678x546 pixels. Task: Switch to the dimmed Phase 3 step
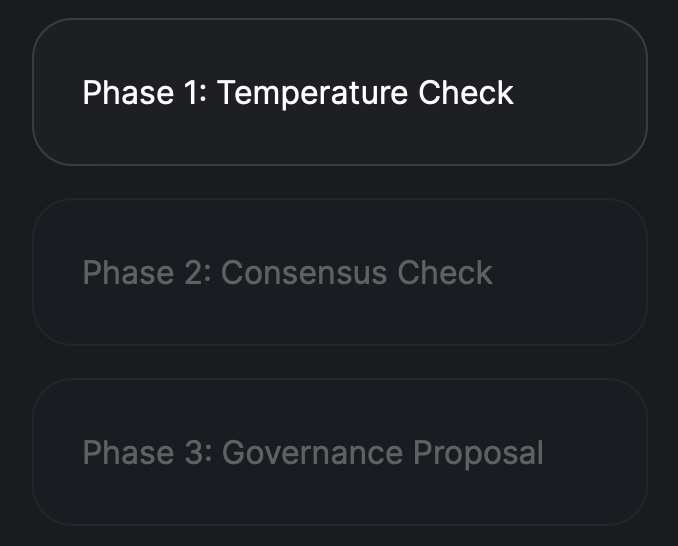click(x=340, y=452)
